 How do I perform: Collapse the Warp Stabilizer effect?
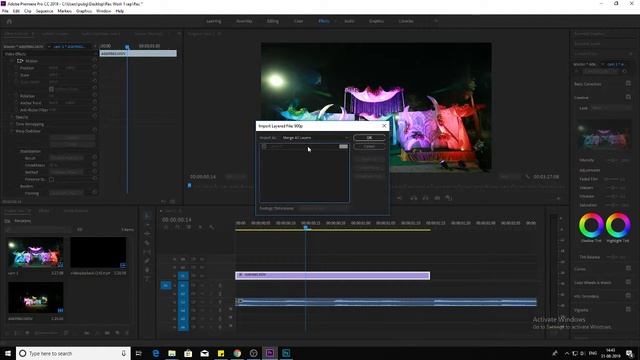tap(12, 131)
